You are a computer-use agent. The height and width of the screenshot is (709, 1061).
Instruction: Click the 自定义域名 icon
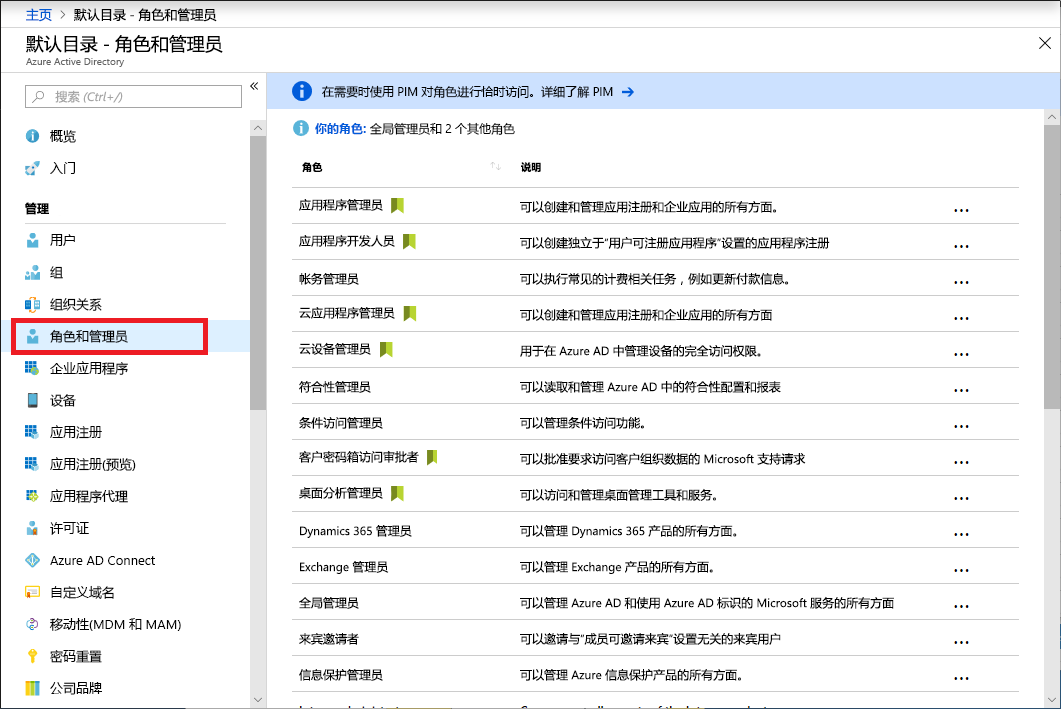[x=32, y=592]
